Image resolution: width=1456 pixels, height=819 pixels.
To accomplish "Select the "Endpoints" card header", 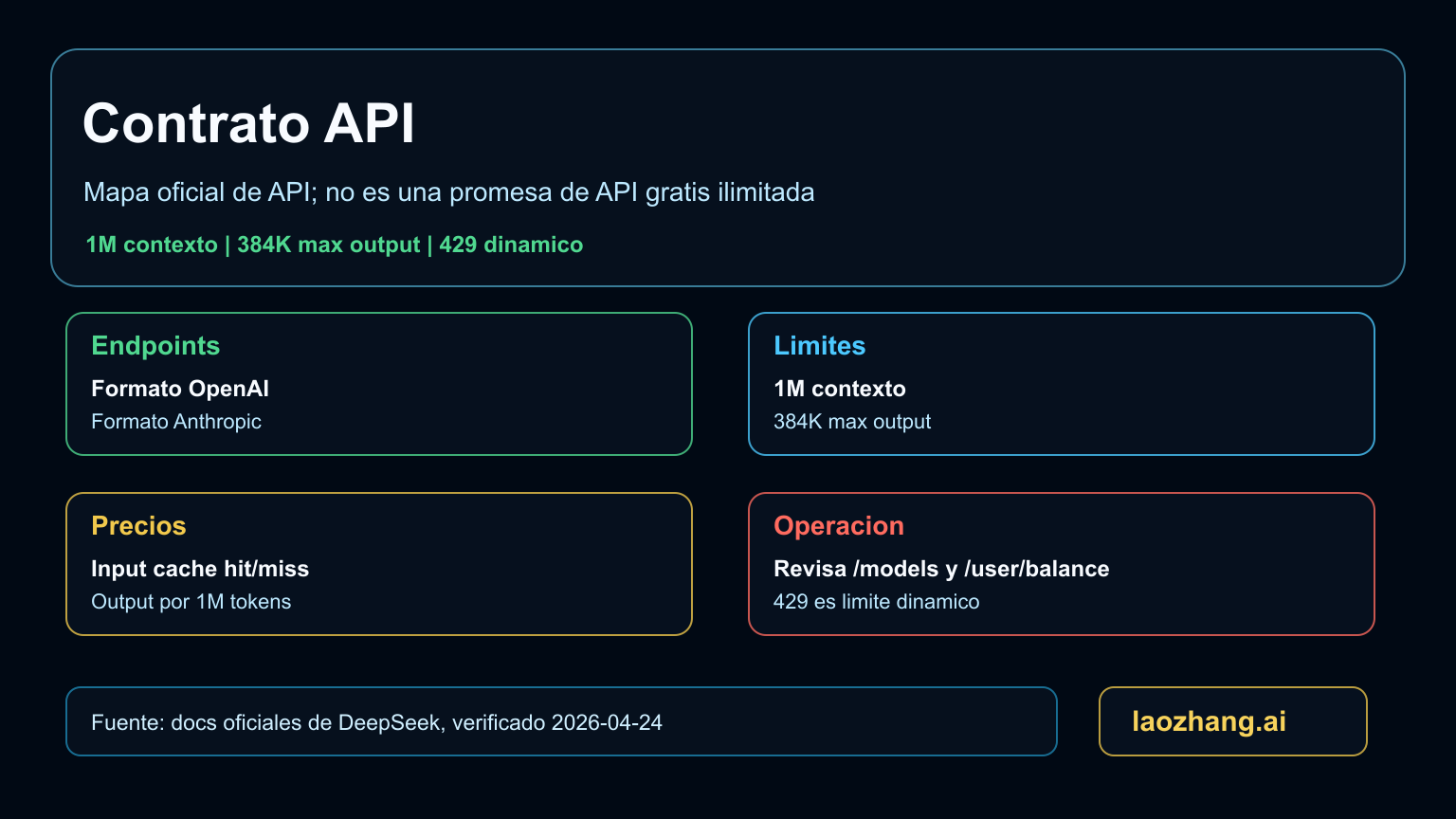I will 155,346.
